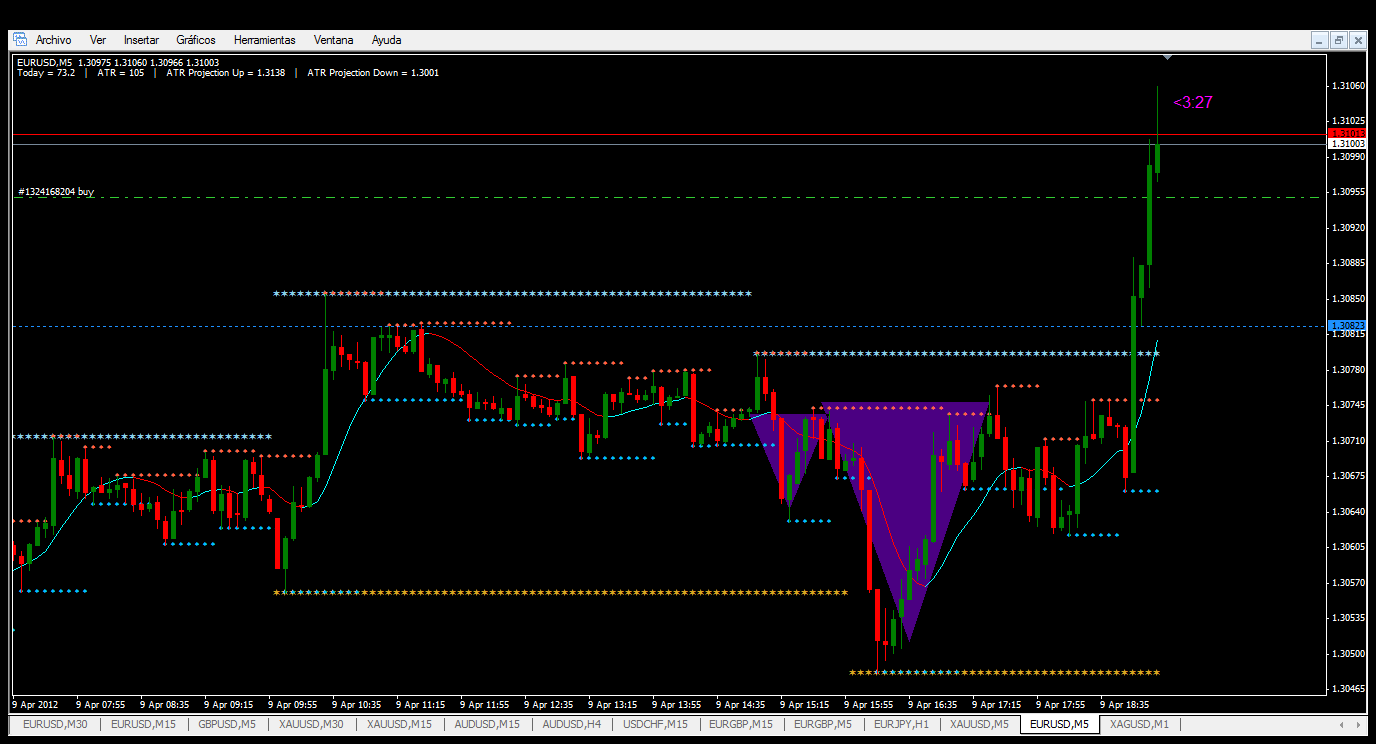Restore the inner chart window
This screenshot has height=744, width=1376.
pos(1338,40)
